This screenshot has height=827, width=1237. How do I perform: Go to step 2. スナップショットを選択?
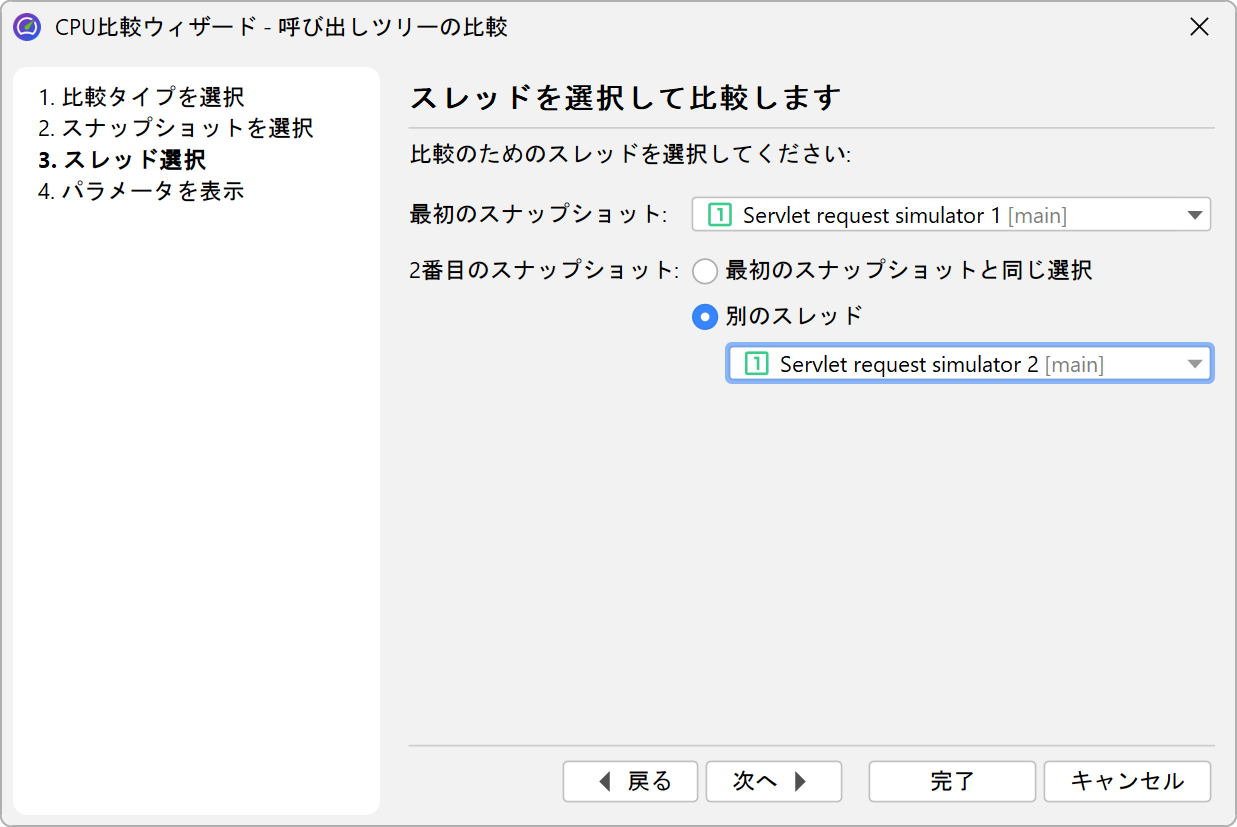175,128
